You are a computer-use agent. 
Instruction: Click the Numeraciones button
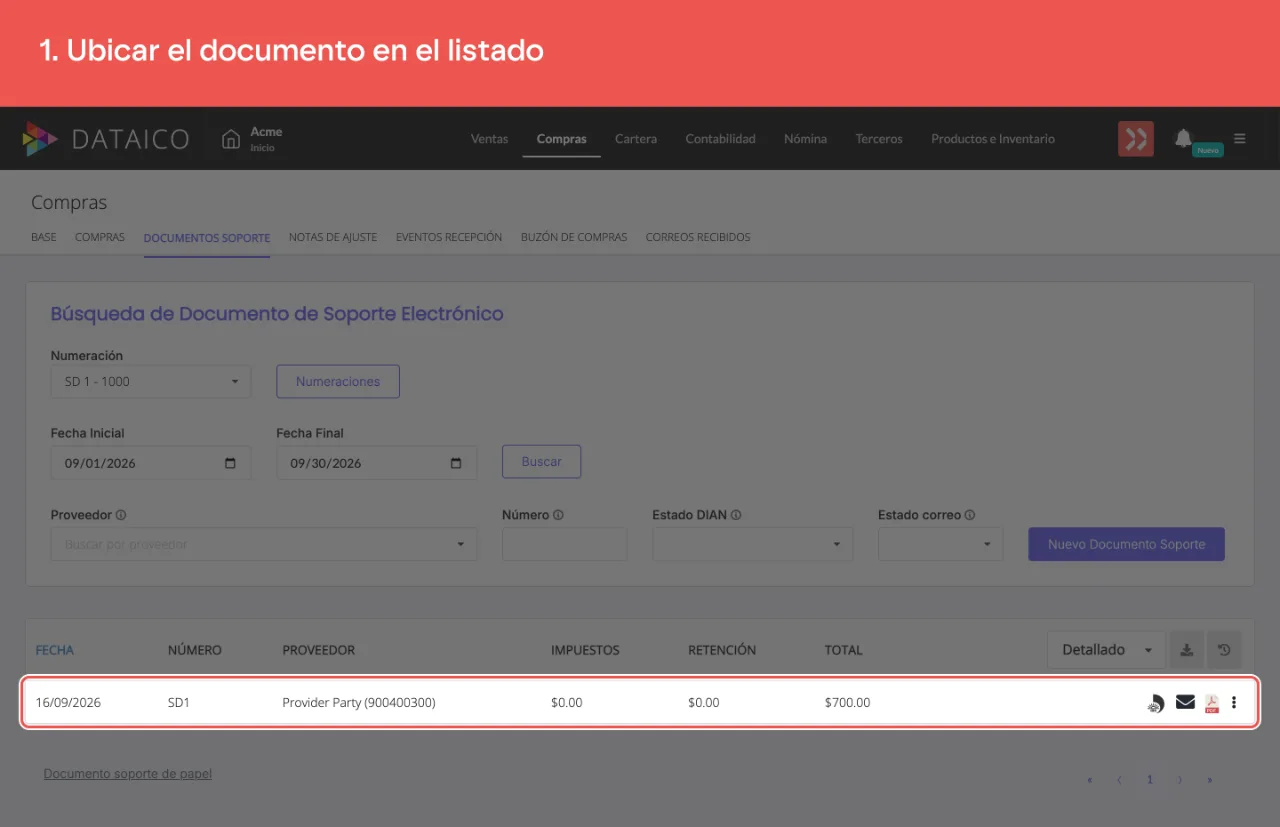pos(338,381)
